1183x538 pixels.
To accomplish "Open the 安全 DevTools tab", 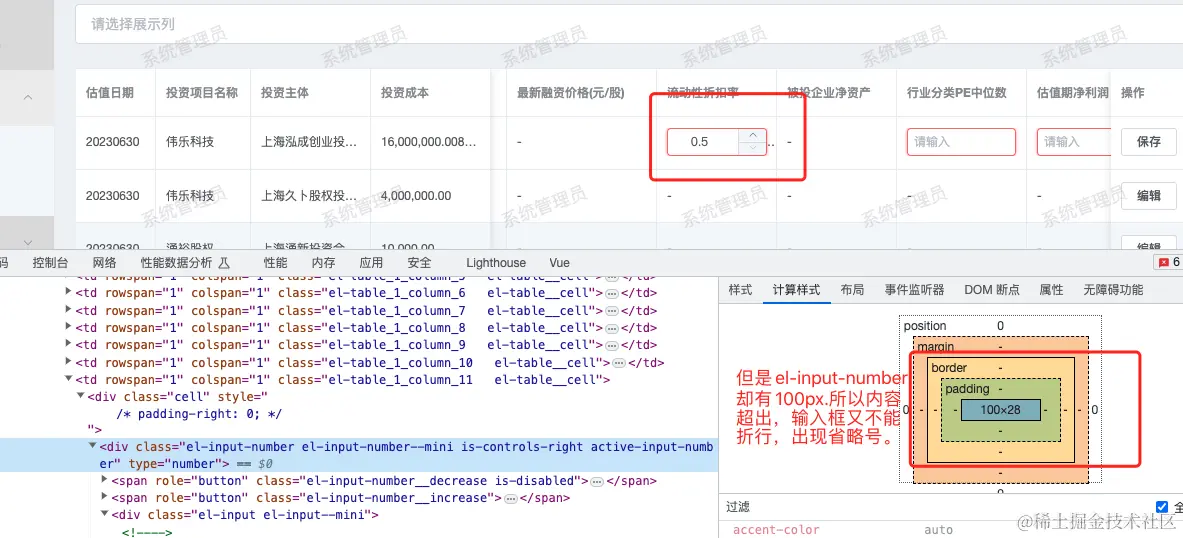I will click(419, 263).
